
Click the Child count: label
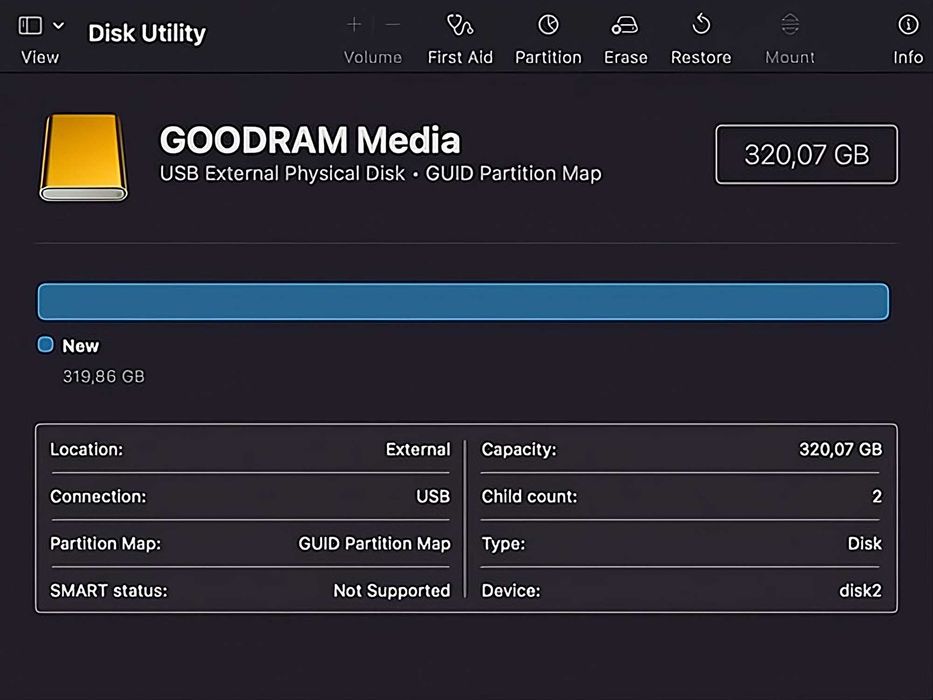tap(529, 496)
